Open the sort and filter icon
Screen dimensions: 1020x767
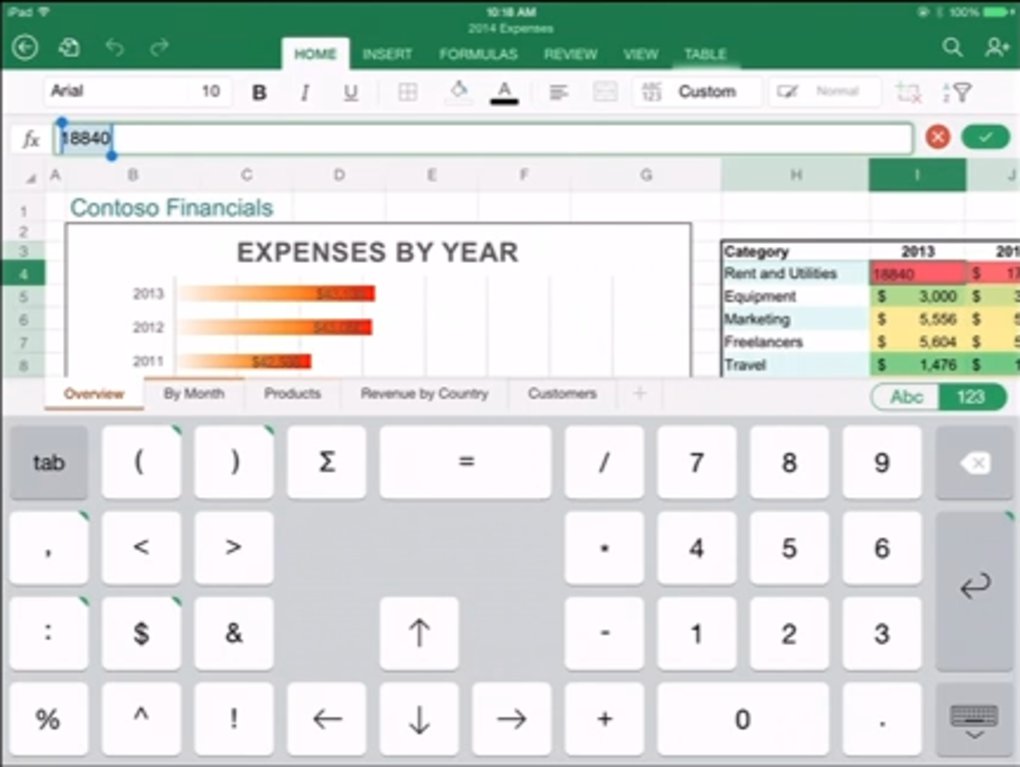pyautogui.click(x=957, y=92)
